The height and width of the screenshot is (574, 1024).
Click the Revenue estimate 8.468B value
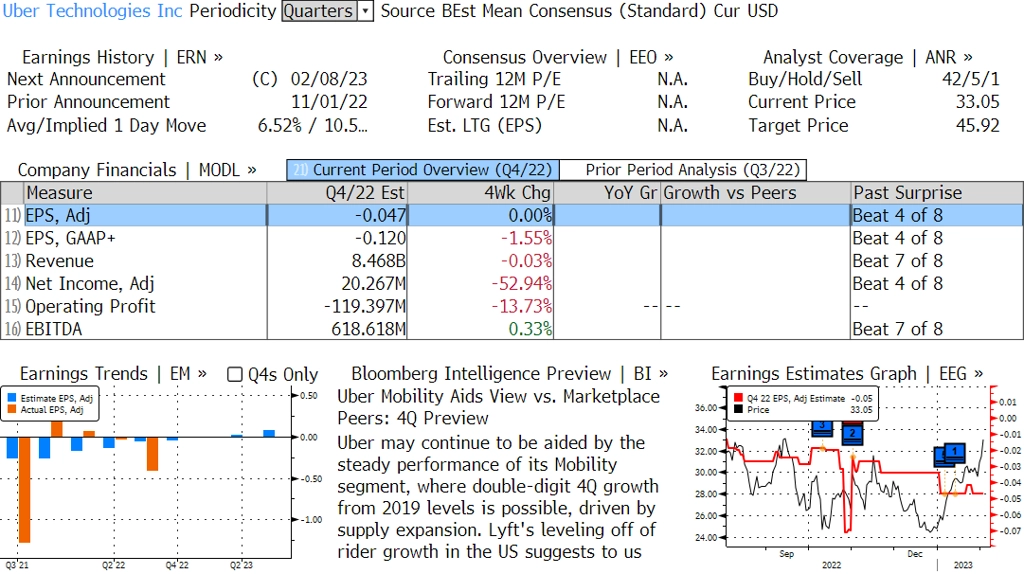[x=378, y=261]
